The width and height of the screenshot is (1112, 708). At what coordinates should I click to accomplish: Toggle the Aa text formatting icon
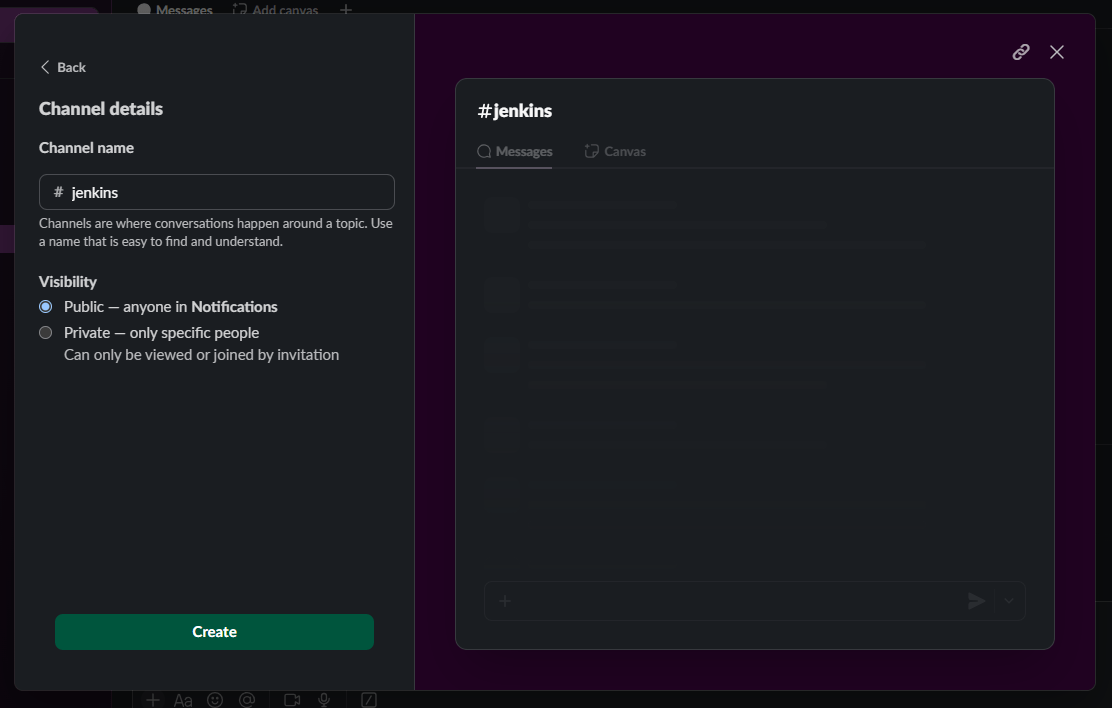(x=183, y=700)
